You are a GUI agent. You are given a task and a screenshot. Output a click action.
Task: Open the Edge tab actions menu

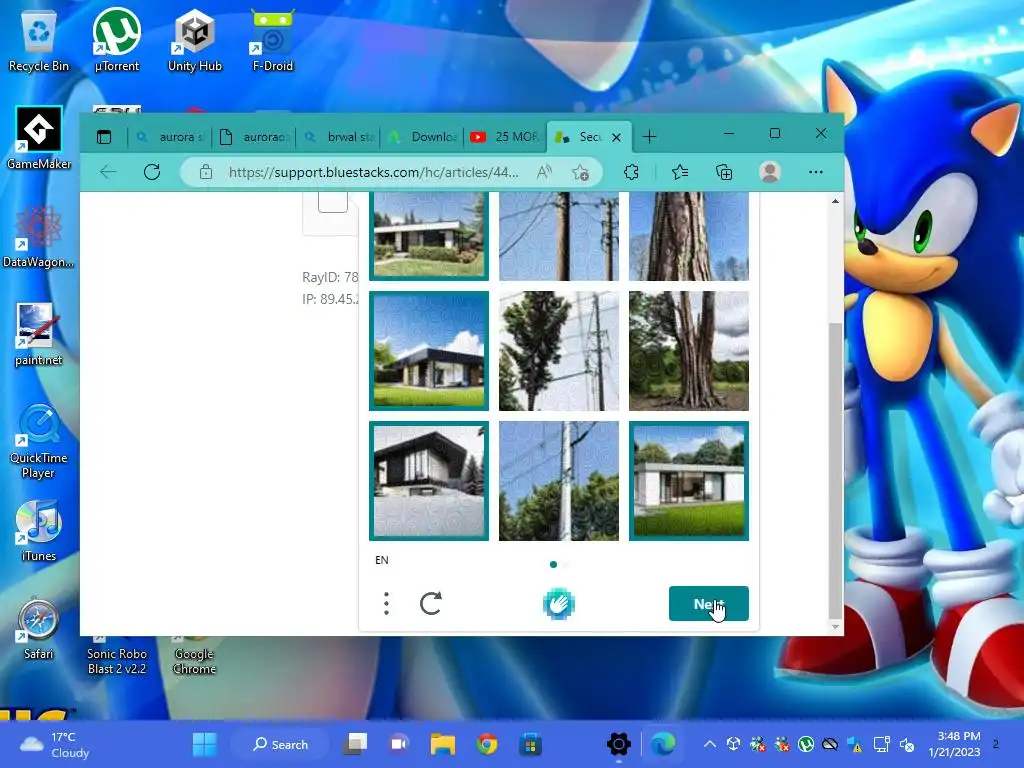(x=104, y=137)
